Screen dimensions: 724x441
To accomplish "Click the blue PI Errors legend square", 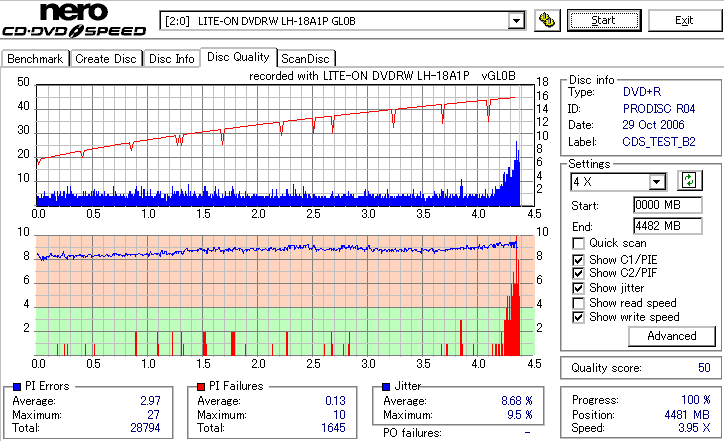I will 17,387.
